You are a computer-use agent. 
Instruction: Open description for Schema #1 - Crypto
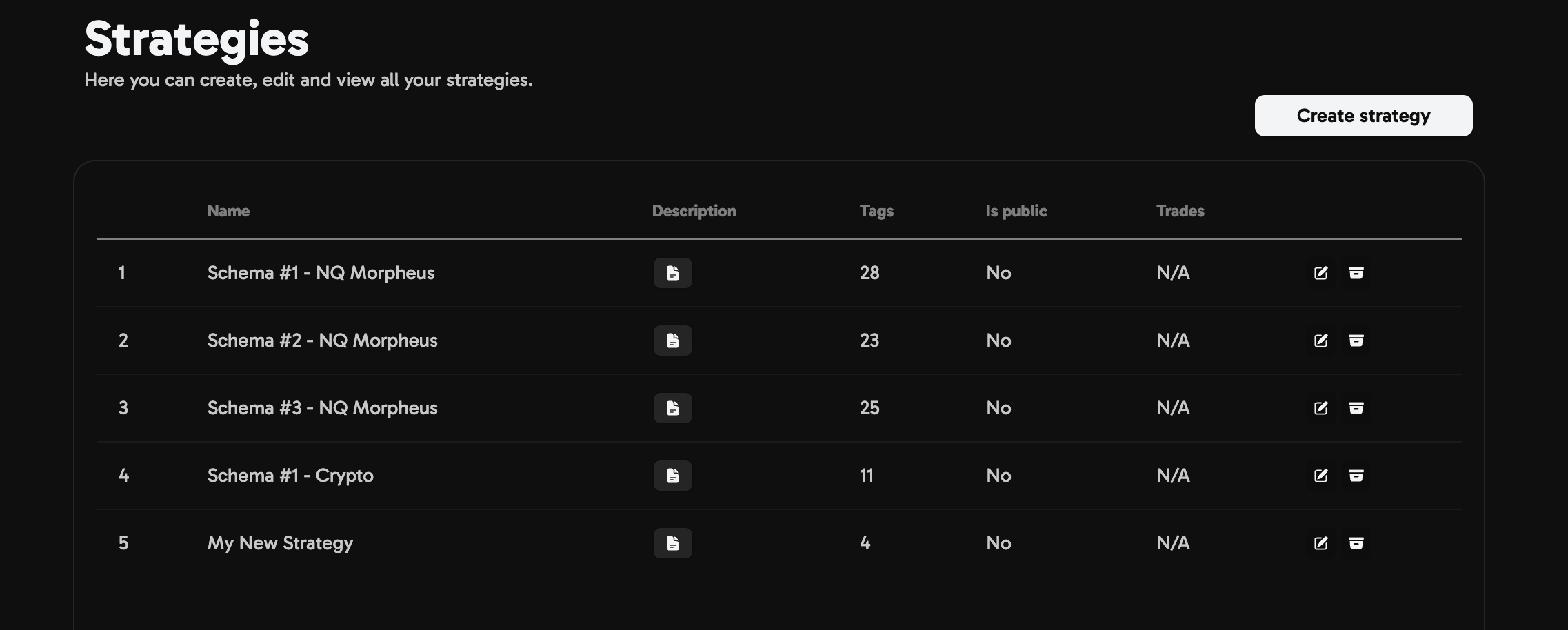tap(672, 476)
